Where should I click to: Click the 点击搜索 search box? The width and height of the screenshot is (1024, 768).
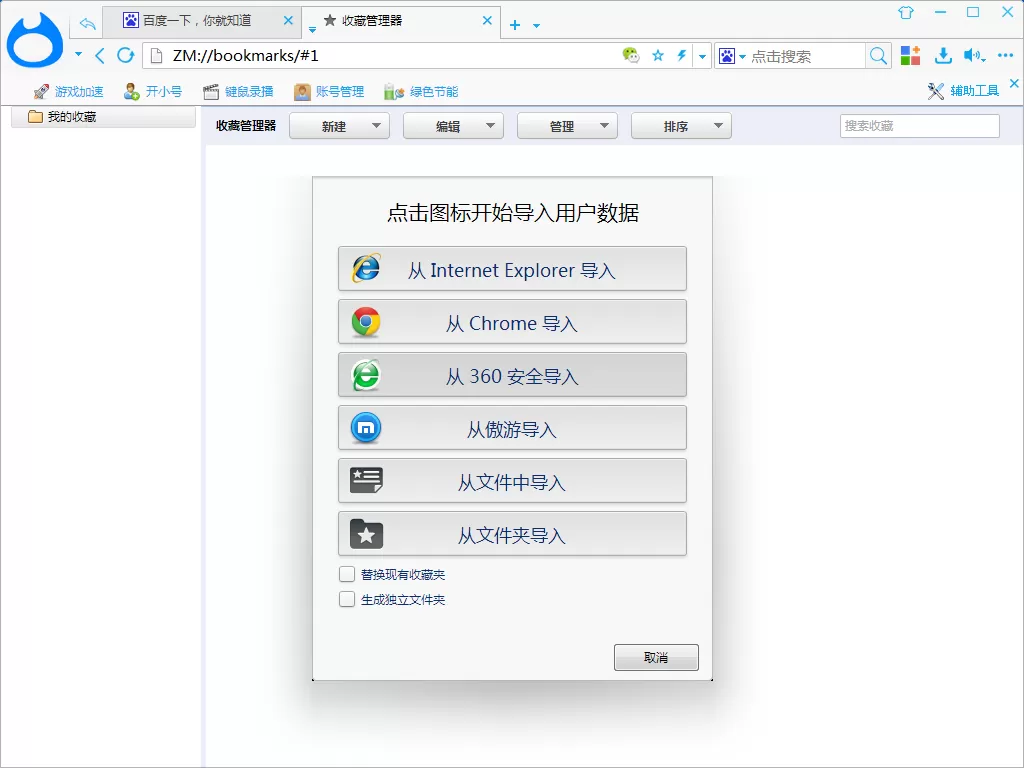point(807,56)
